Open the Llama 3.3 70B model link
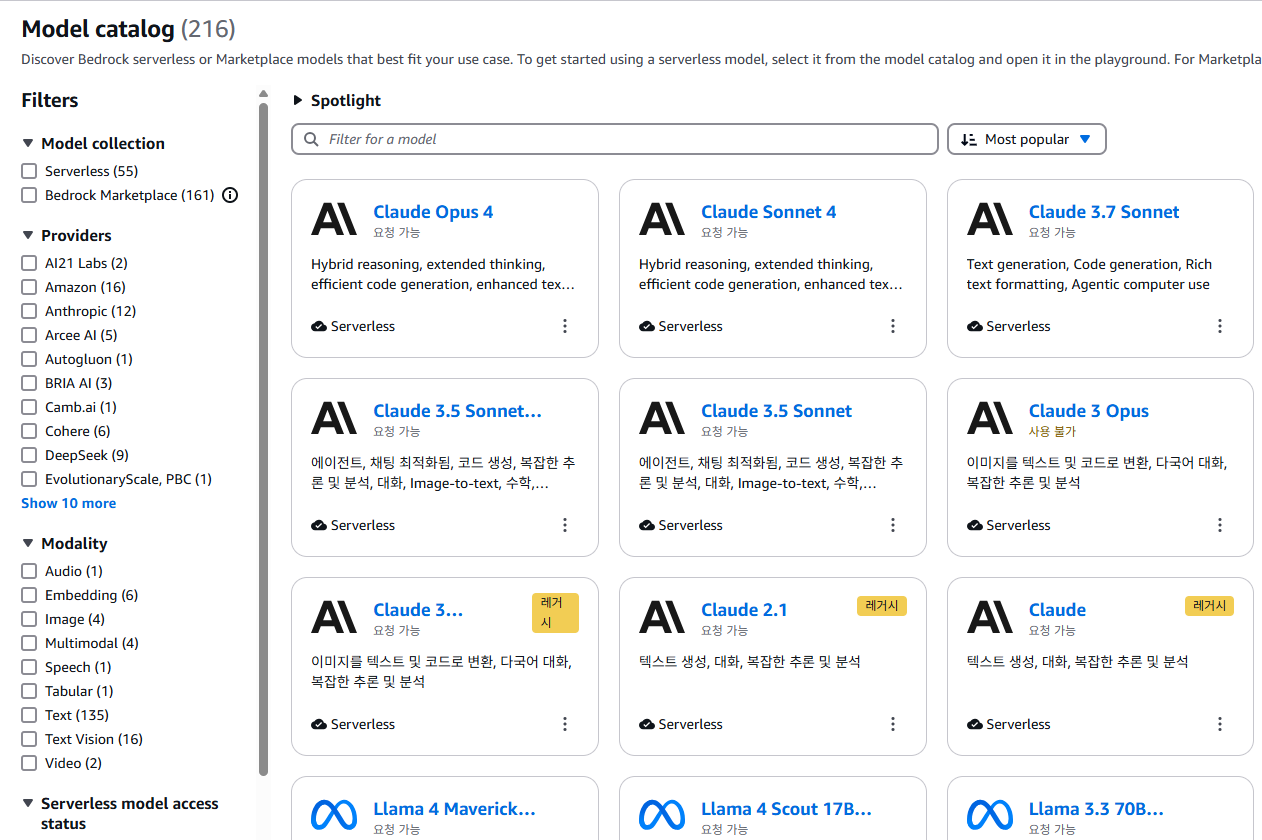This screenshot has height=840, width=1262. (1097, 809)
